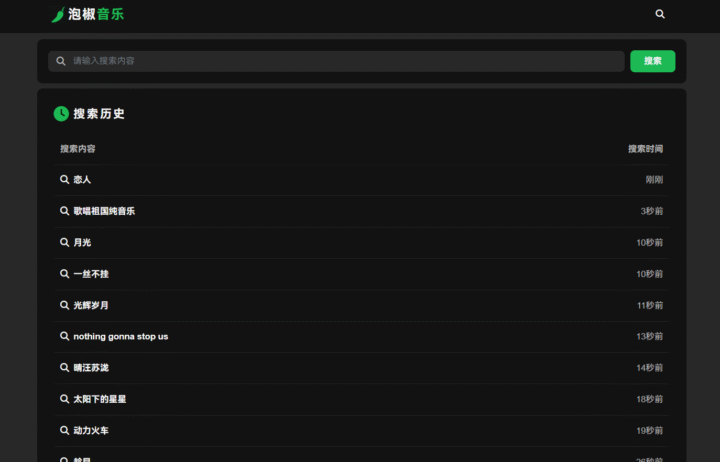Click the green clock icon beside 搜索历史
This screenshot has width=720, height=462.
coord(61,114)
